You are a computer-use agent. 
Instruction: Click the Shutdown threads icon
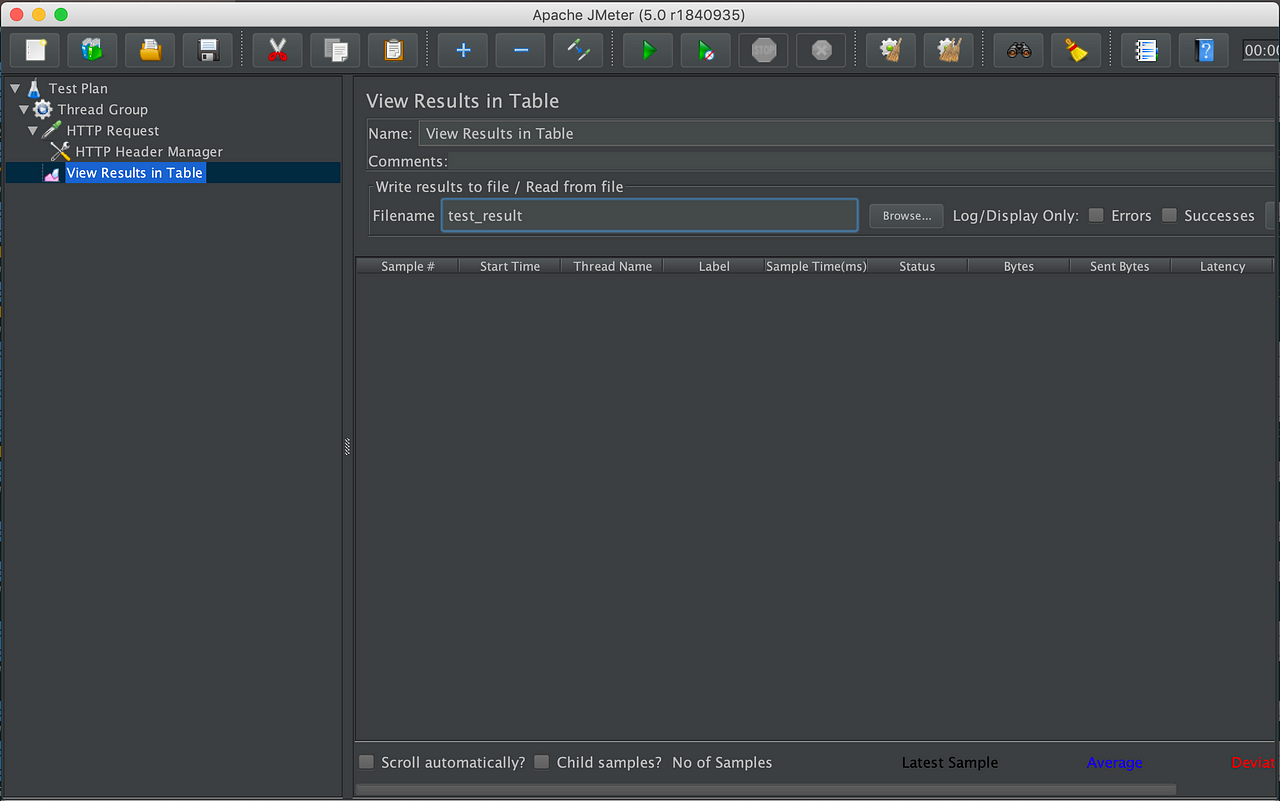point(821,49)
